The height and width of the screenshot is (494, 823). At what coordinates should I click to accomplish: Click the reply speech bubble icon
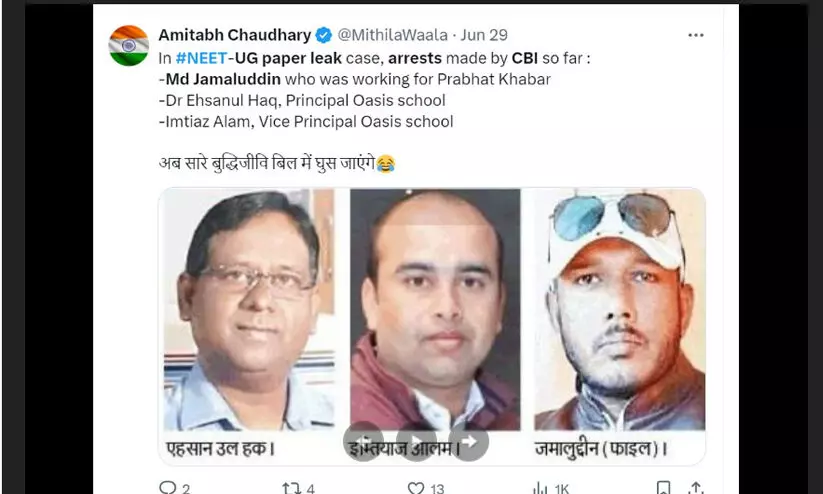pos(167,488)
